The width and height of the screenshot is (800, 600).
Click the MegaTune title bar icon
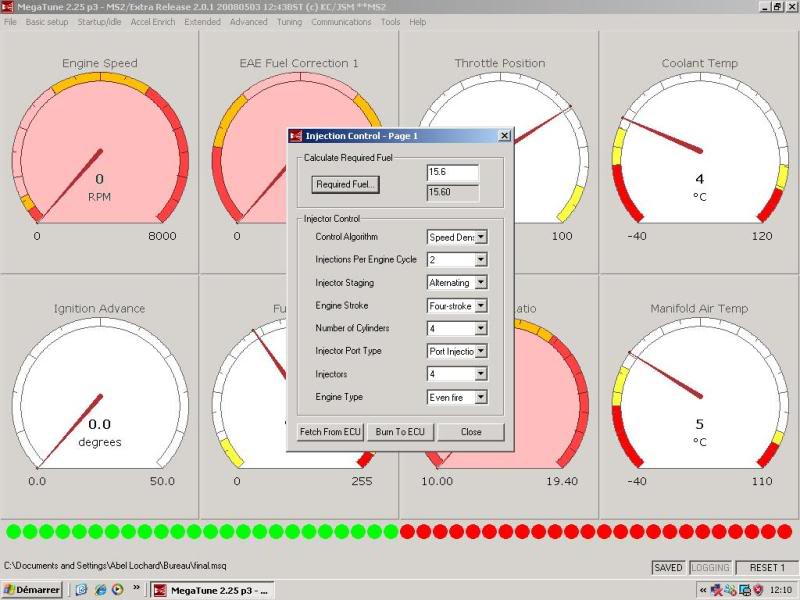tap(7, 7)
